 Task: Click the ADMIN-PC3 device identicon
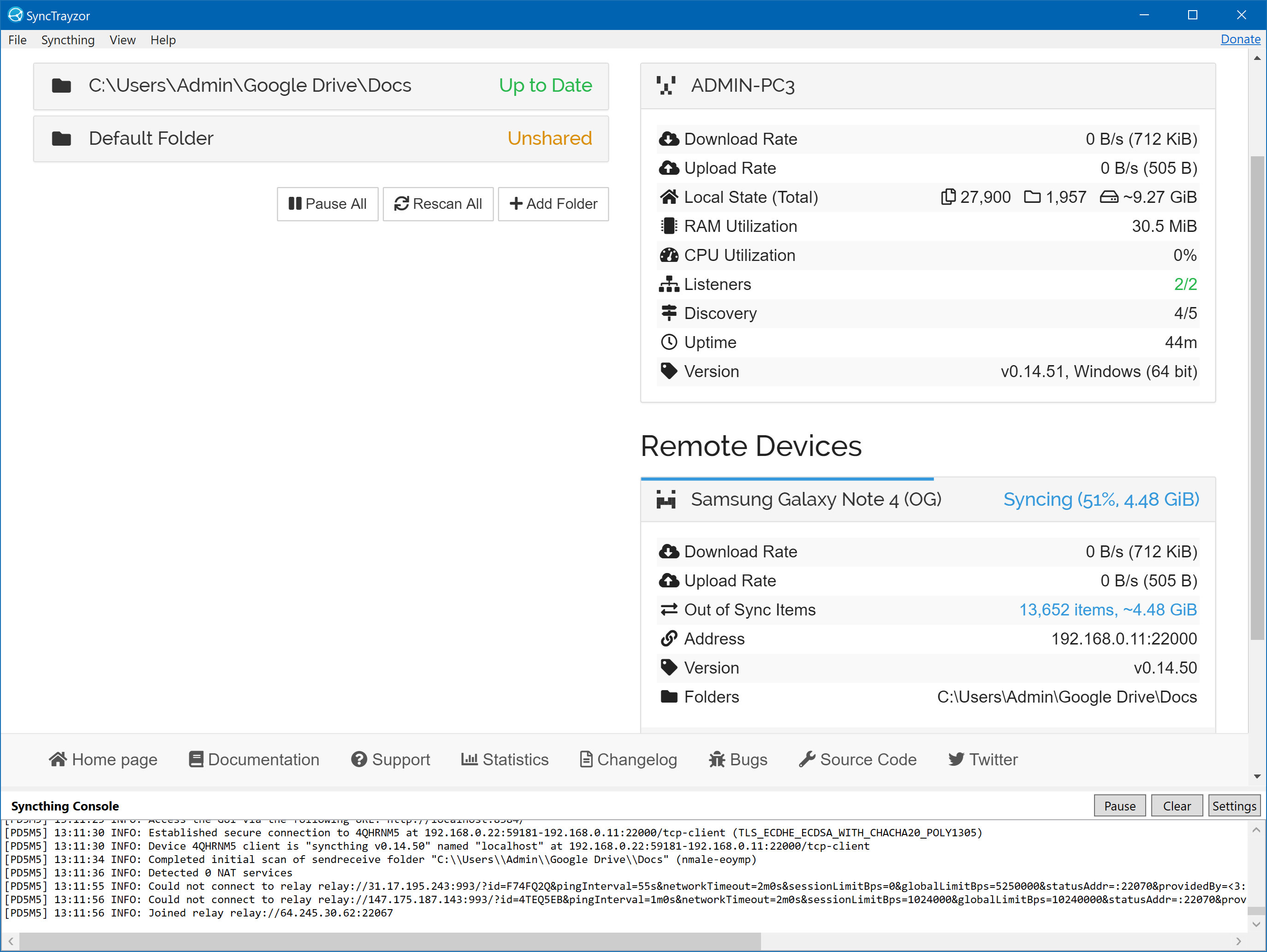(666, 86)
